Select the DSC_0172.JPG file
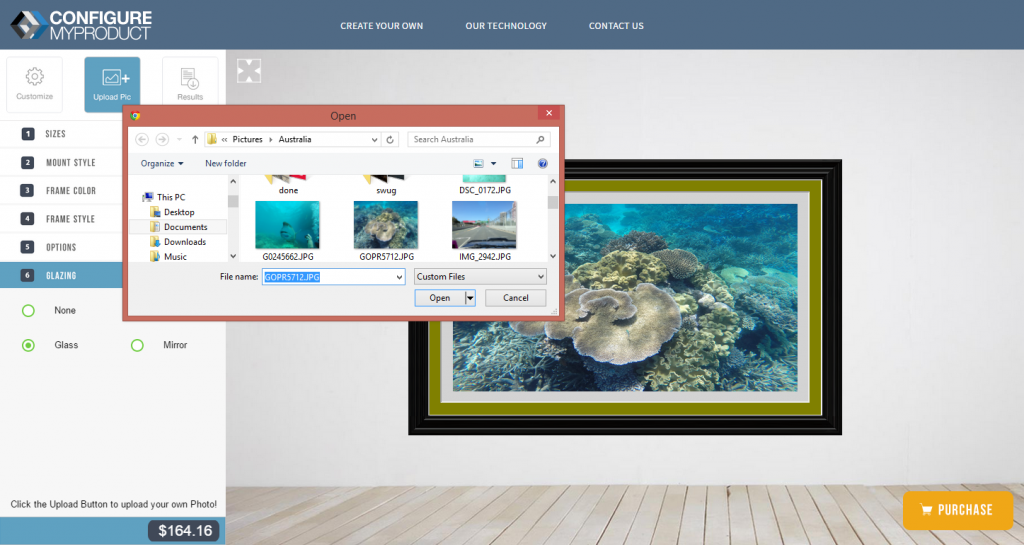This screenshot has width=1024, height=545. pyautogui.click(x=485, y=185)
